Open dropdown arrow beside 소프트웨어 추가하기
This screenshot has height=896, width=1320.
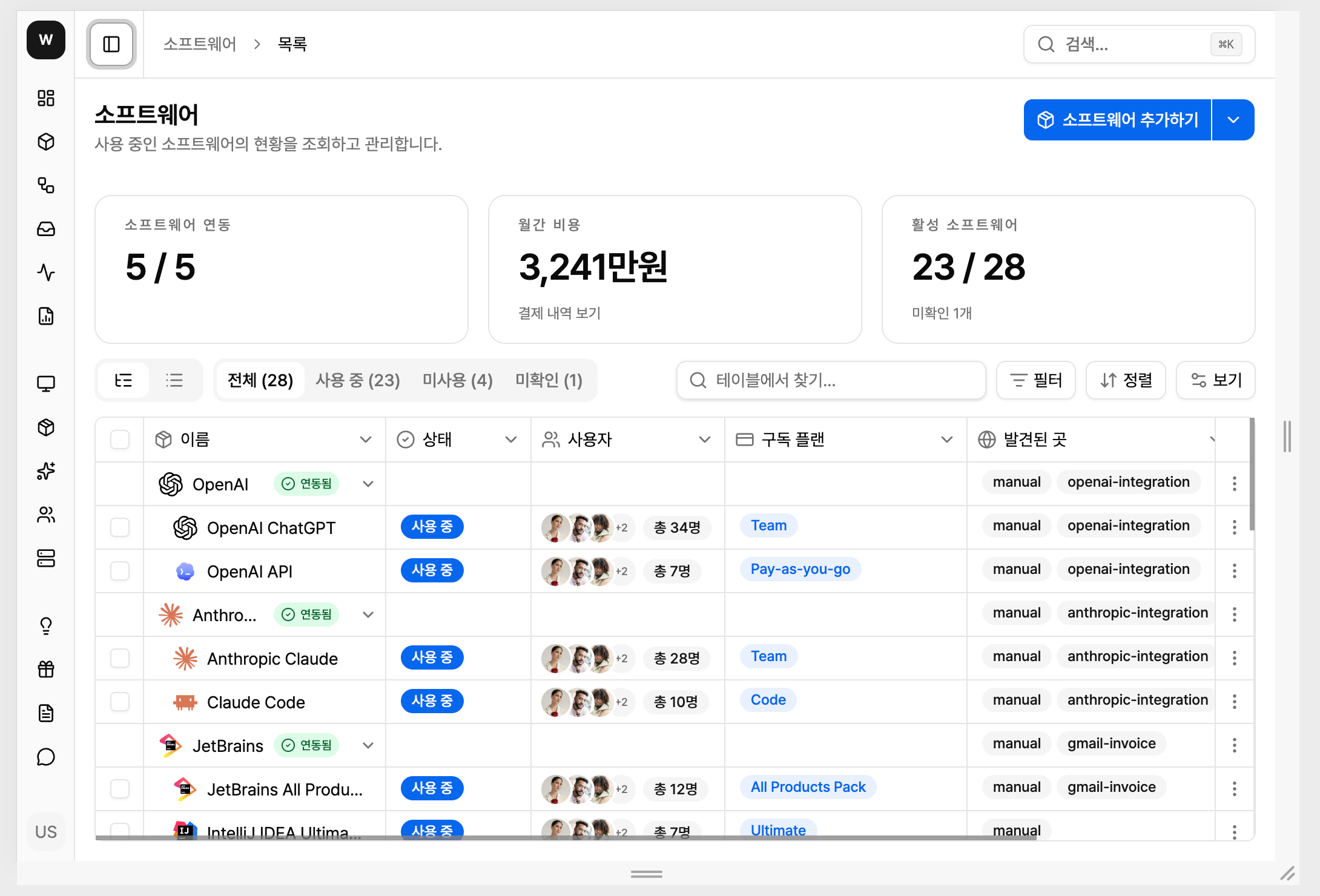tap(1233, 120)
